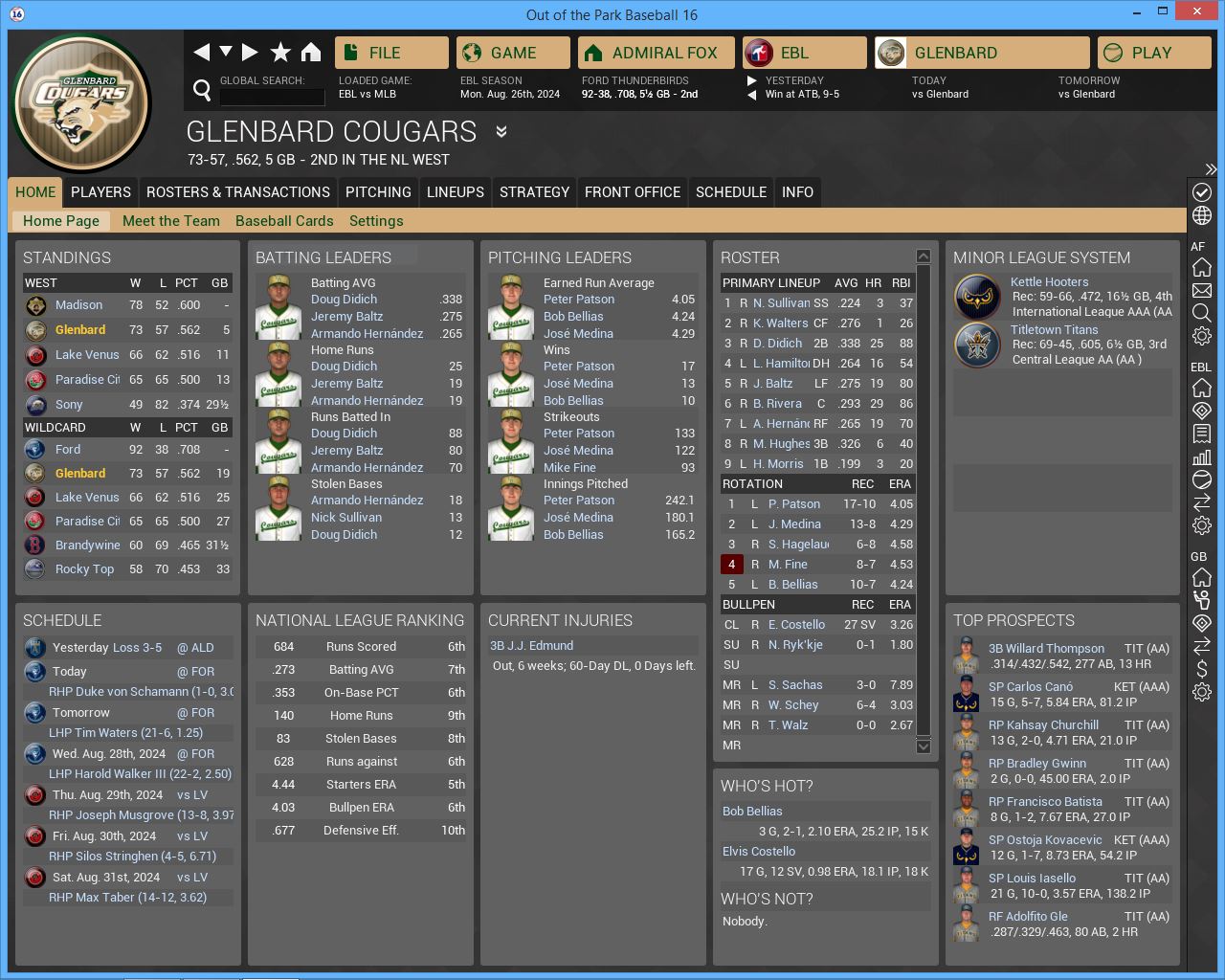Open the Baseball Cards subtab
Viewport: 1225px width, 980px height.
[x=284, y=221]
